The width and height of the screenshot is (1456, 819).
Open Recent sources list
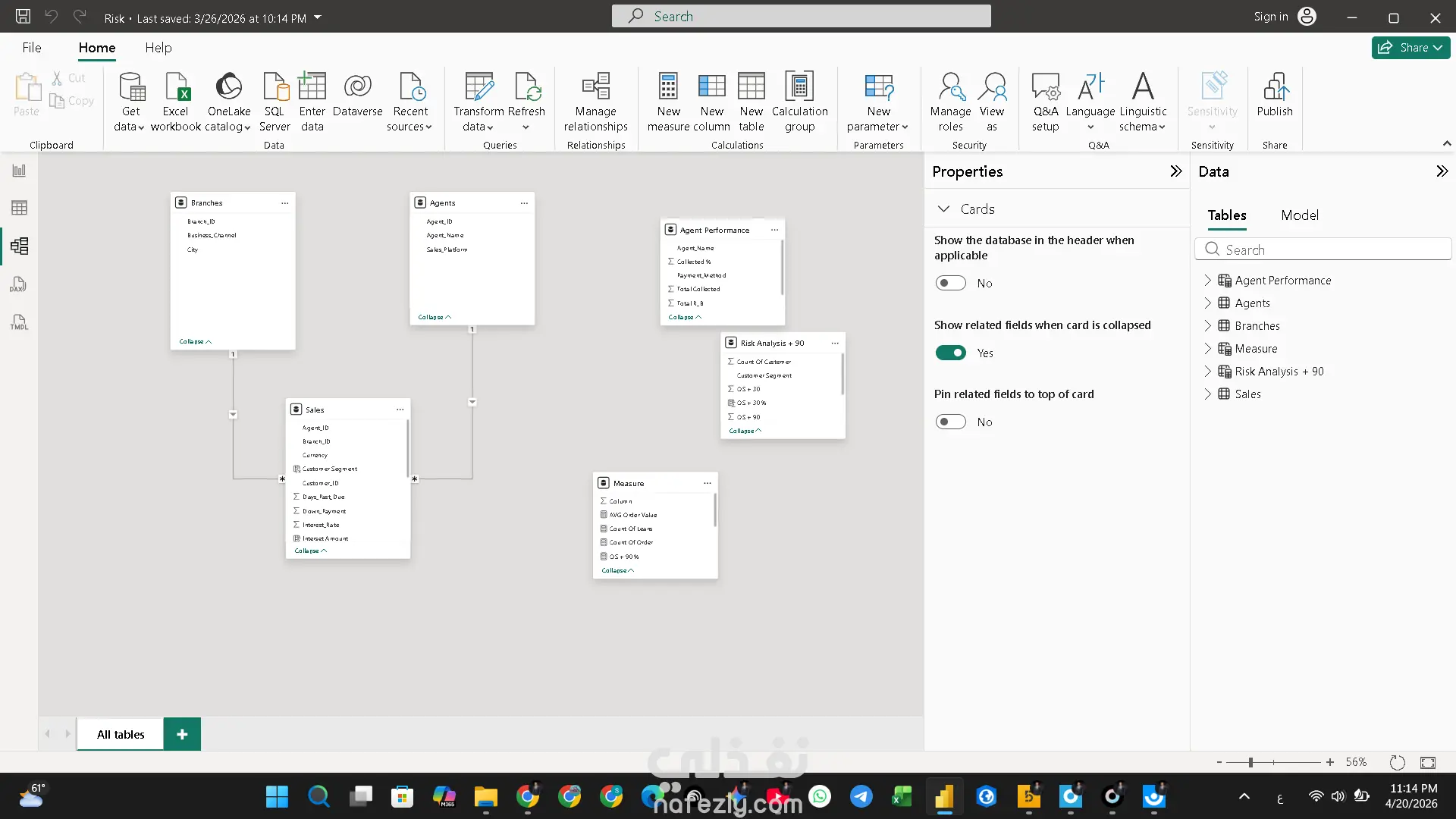click(x=410, y=102)
